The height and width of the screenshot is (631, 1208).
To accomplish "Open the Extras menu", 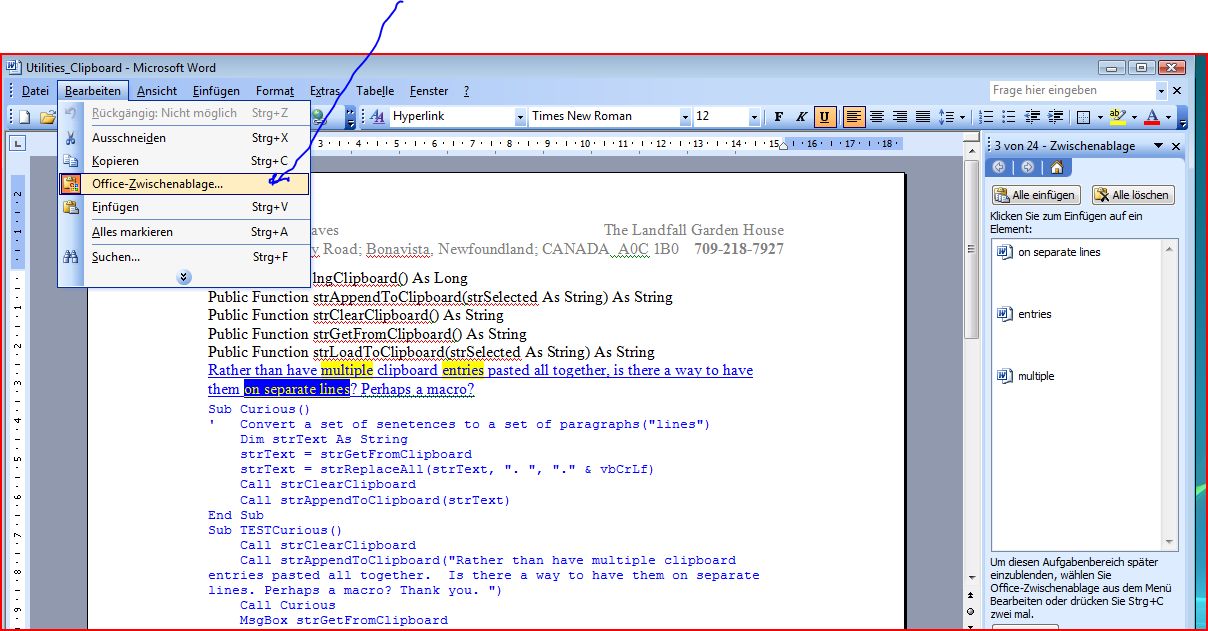I will [x=325, y=91].
